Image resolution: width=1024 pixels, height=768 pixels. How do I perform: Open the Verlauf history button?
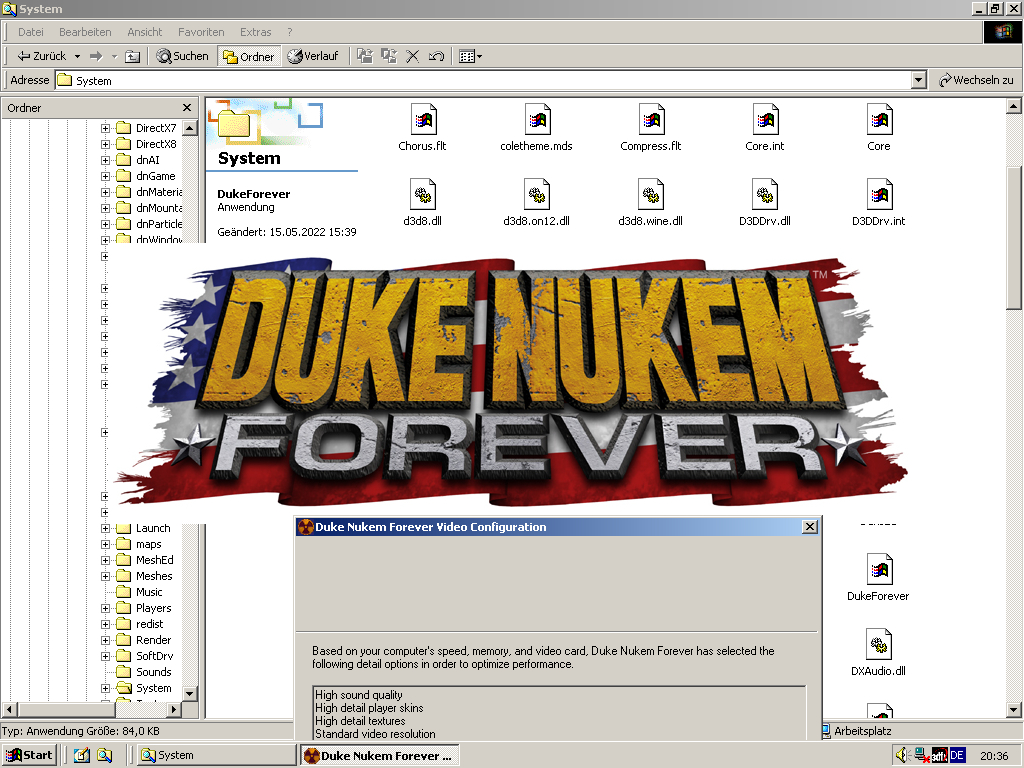point(313,56)
